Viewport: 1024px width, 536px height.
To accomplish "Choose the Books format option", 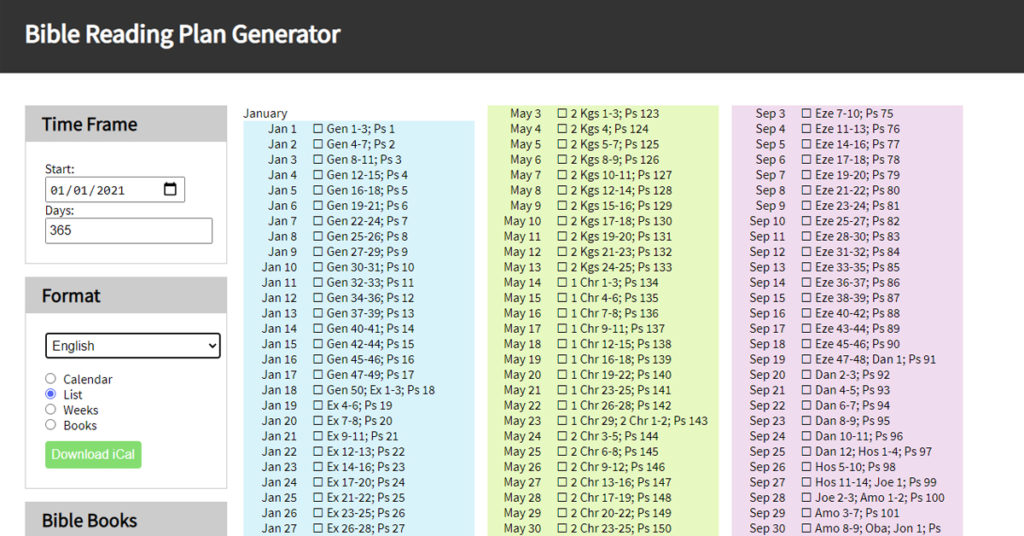I will [x=51, y=425].
